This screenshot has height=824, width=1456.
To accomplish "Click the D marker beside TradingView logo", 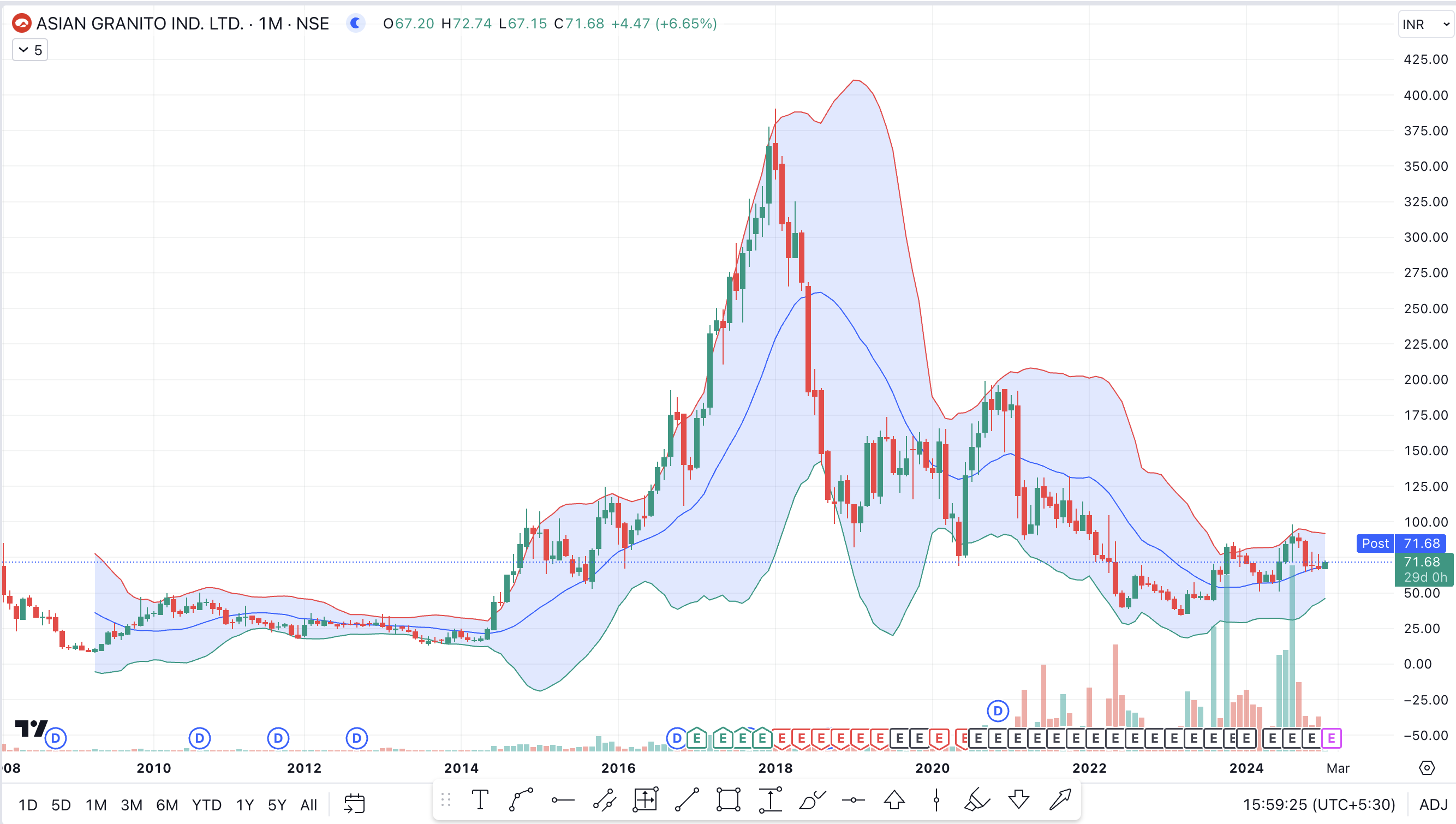I will click(56, 738).
